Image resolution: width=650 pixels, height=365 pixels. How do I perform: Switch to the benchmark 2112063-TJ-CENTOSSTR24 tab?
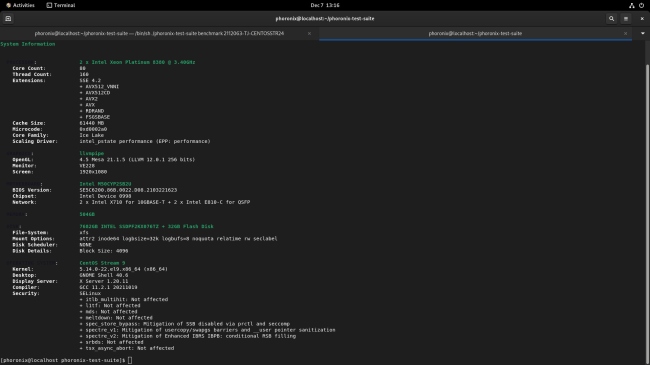[159, 33]
